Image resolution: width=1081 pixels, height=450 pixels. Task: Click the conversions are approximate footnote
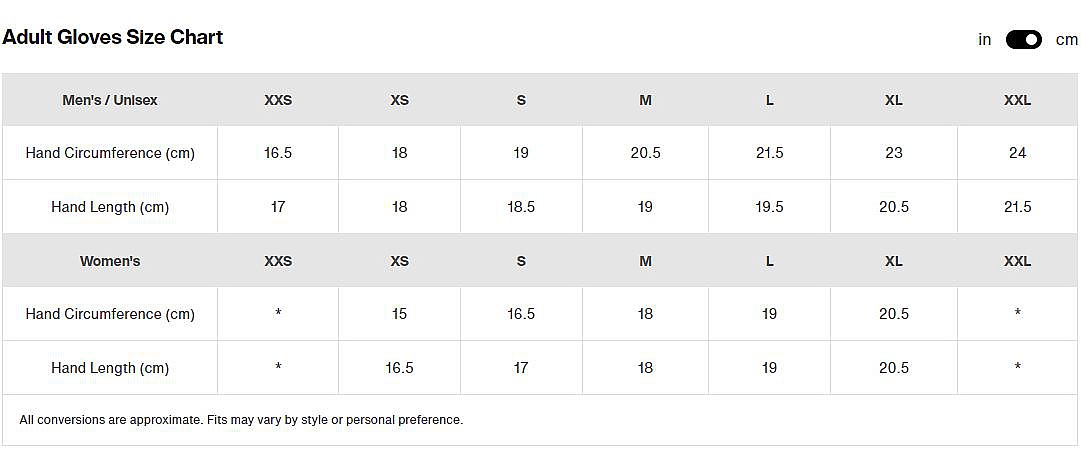(241, 420)
